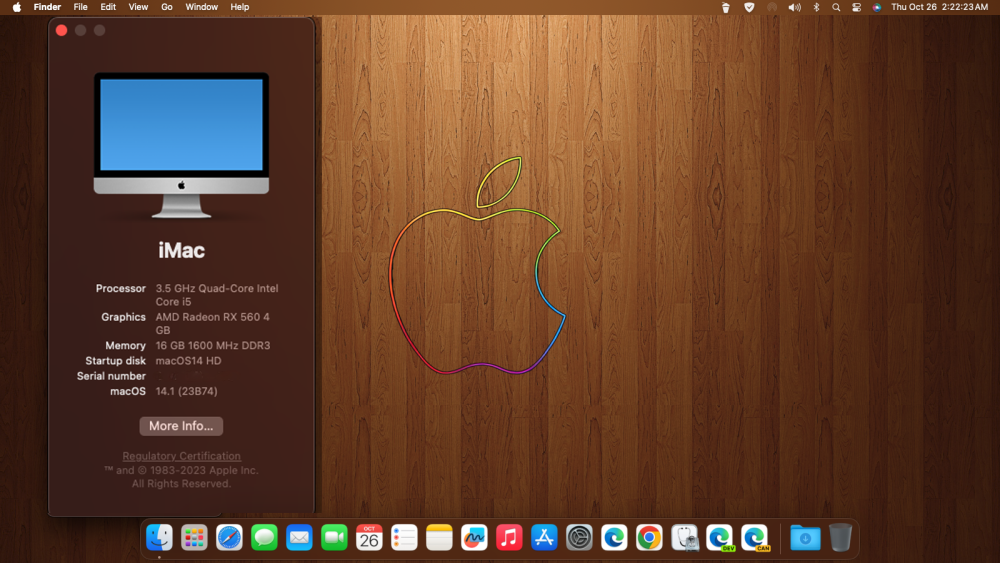Screen dimensions: 1000x563
Task: Open the Edit menu
Action: point(108,7)
